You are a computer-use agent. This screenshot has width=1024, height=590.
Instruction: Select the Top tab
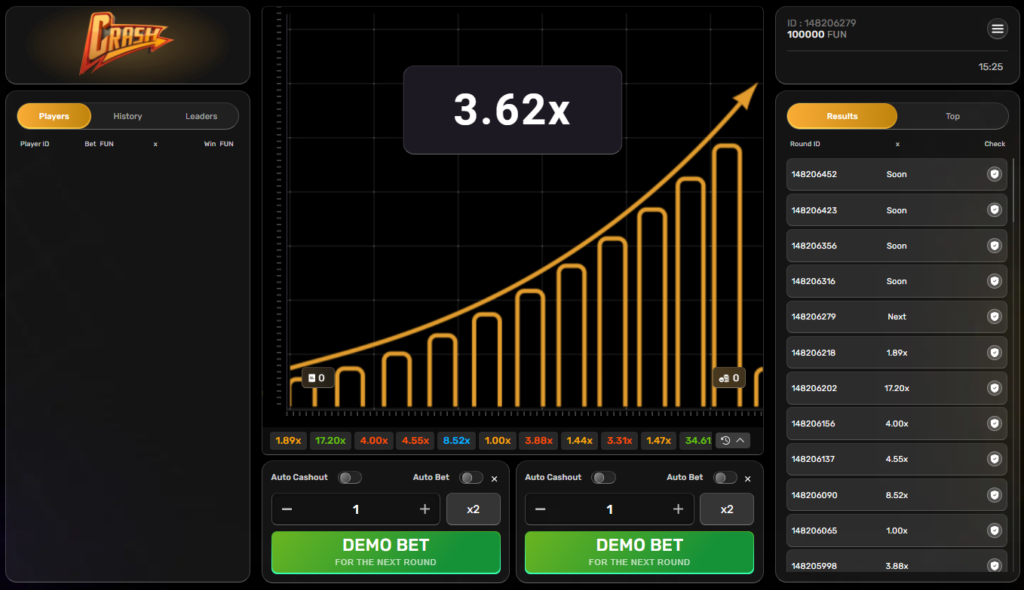[x=953, y=116]
